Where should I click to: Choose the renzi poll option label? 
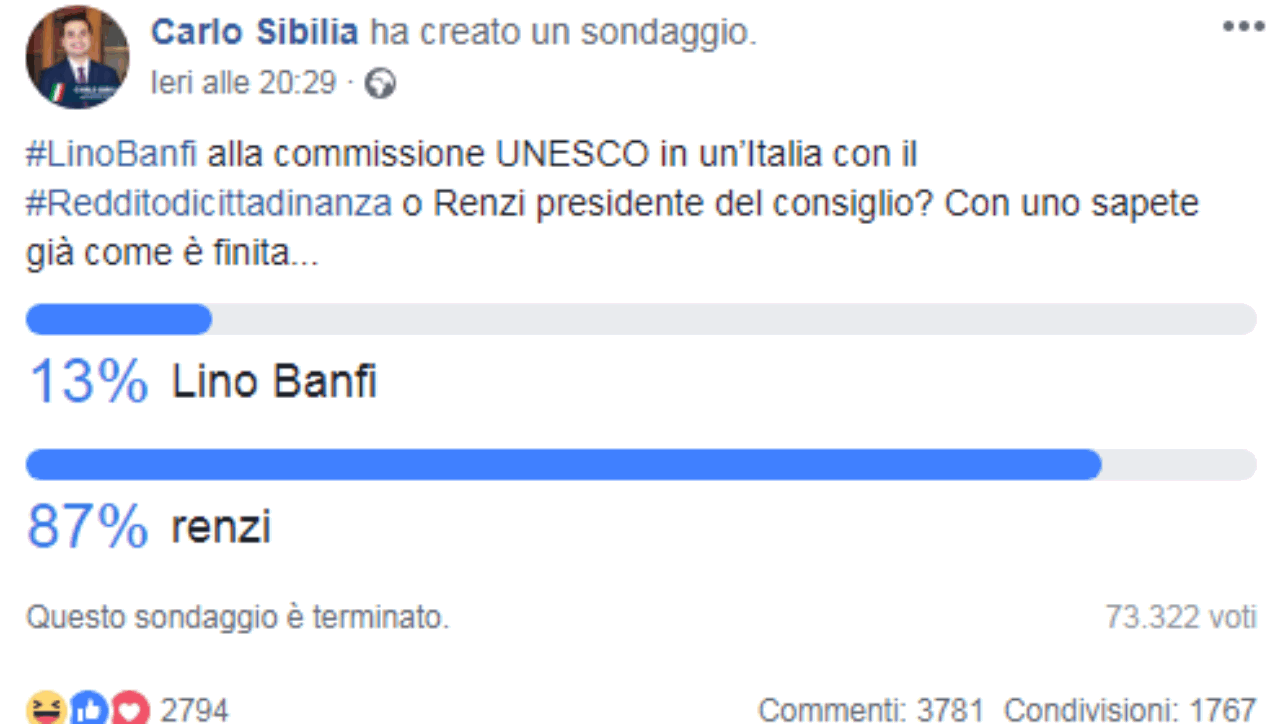(221, 527)
